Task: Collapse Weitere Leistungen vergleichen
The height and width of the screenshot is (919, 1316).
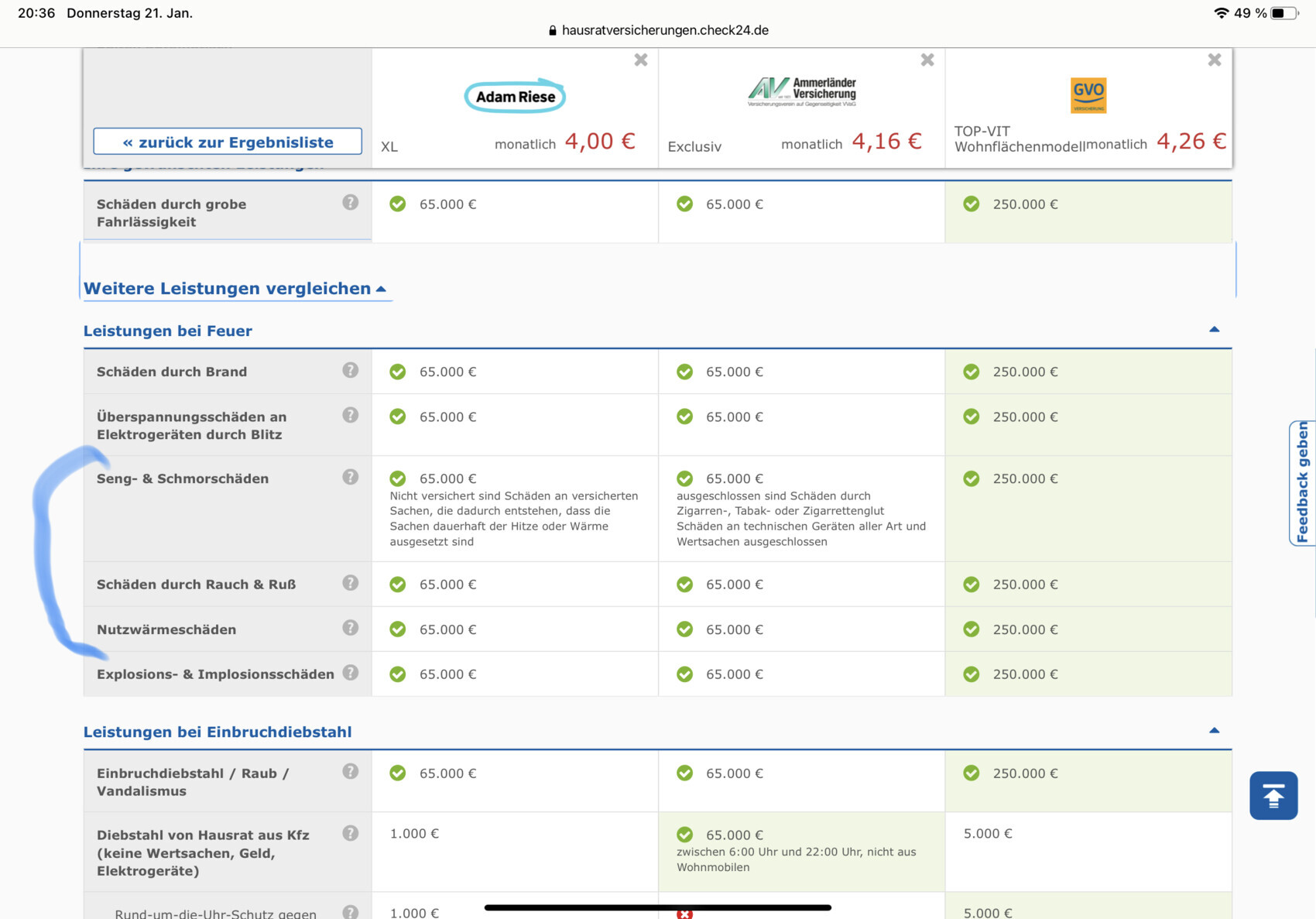Action: pos(235,289)
